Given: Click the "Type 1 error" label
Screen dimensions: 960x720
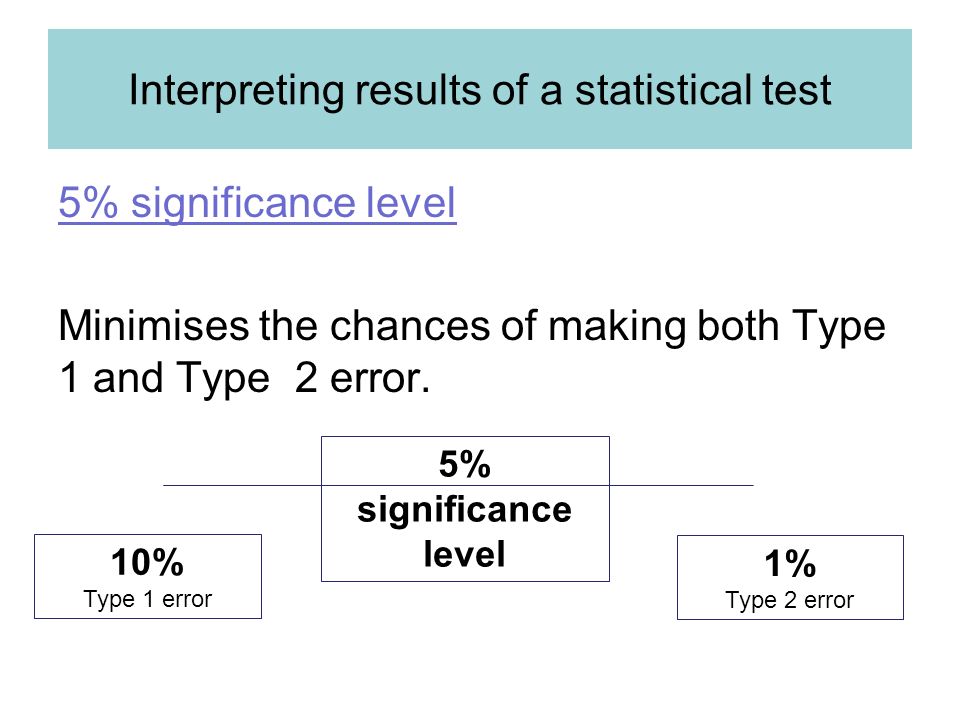Looking at the screenshot, I should 148,599.
